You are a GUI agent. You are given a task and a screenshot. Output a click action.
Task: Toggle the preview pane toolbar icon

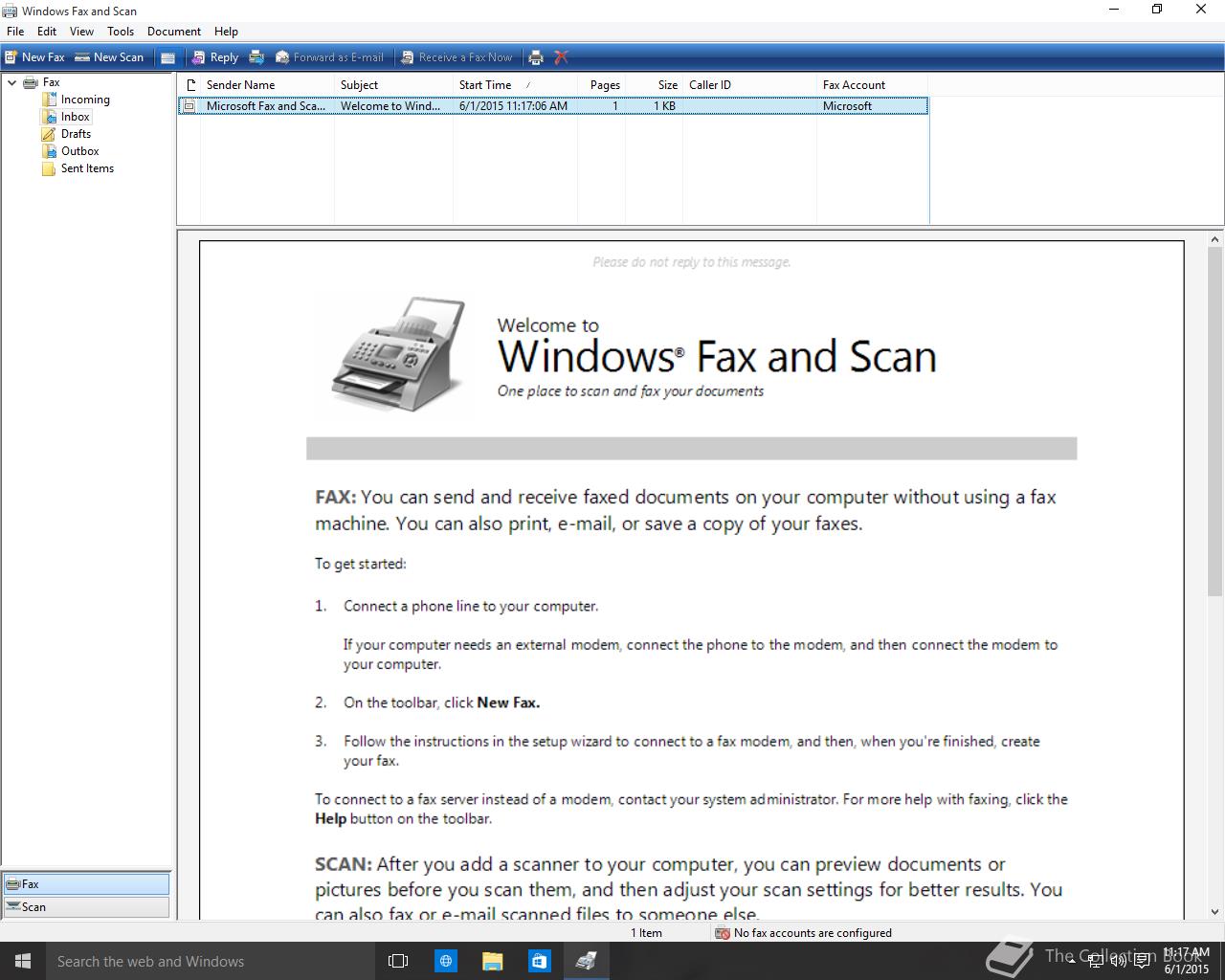[x=167, y=57]
